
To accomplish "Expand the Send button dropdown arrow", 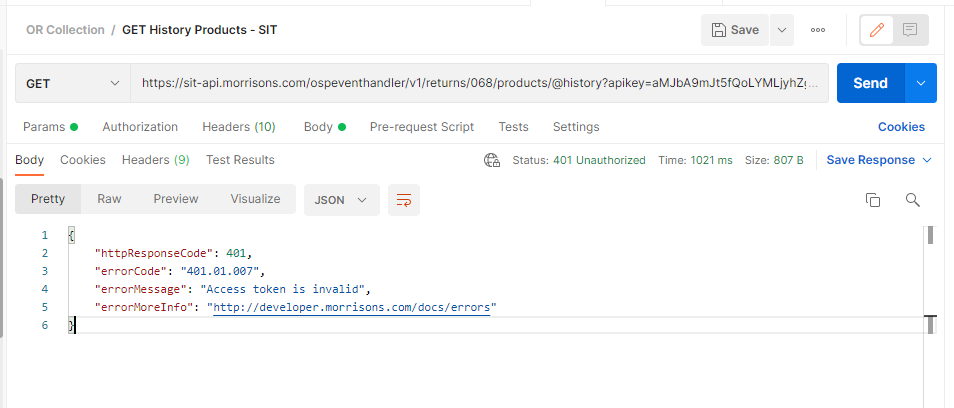I will click(x=921, y=83).
